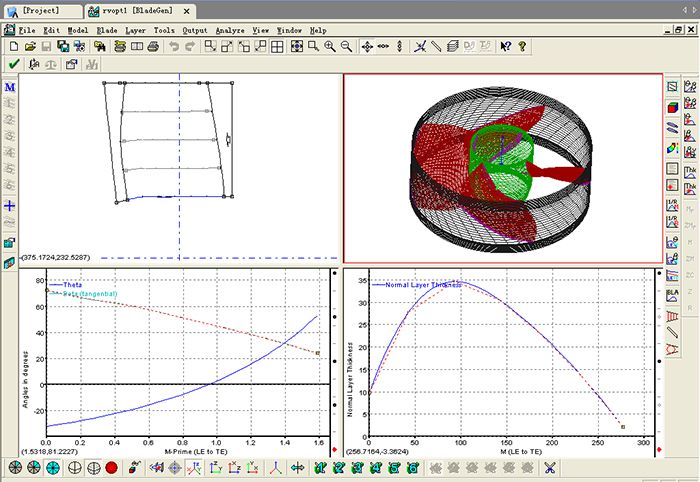The width and height of the screenshot is (700, 482).
Task: Click the scissors icon in bottom toolbar
Action: coord(549,467)
